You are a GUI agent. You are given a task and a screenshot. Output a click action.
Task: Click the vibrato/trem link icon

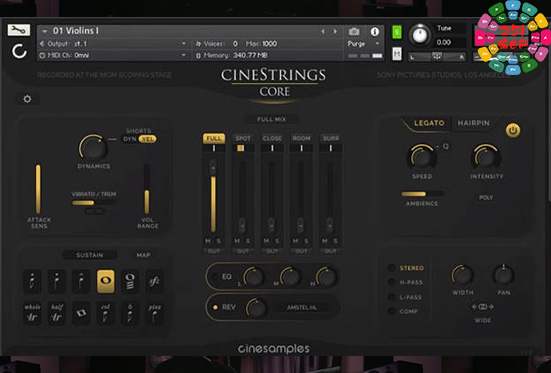(95, 211)
